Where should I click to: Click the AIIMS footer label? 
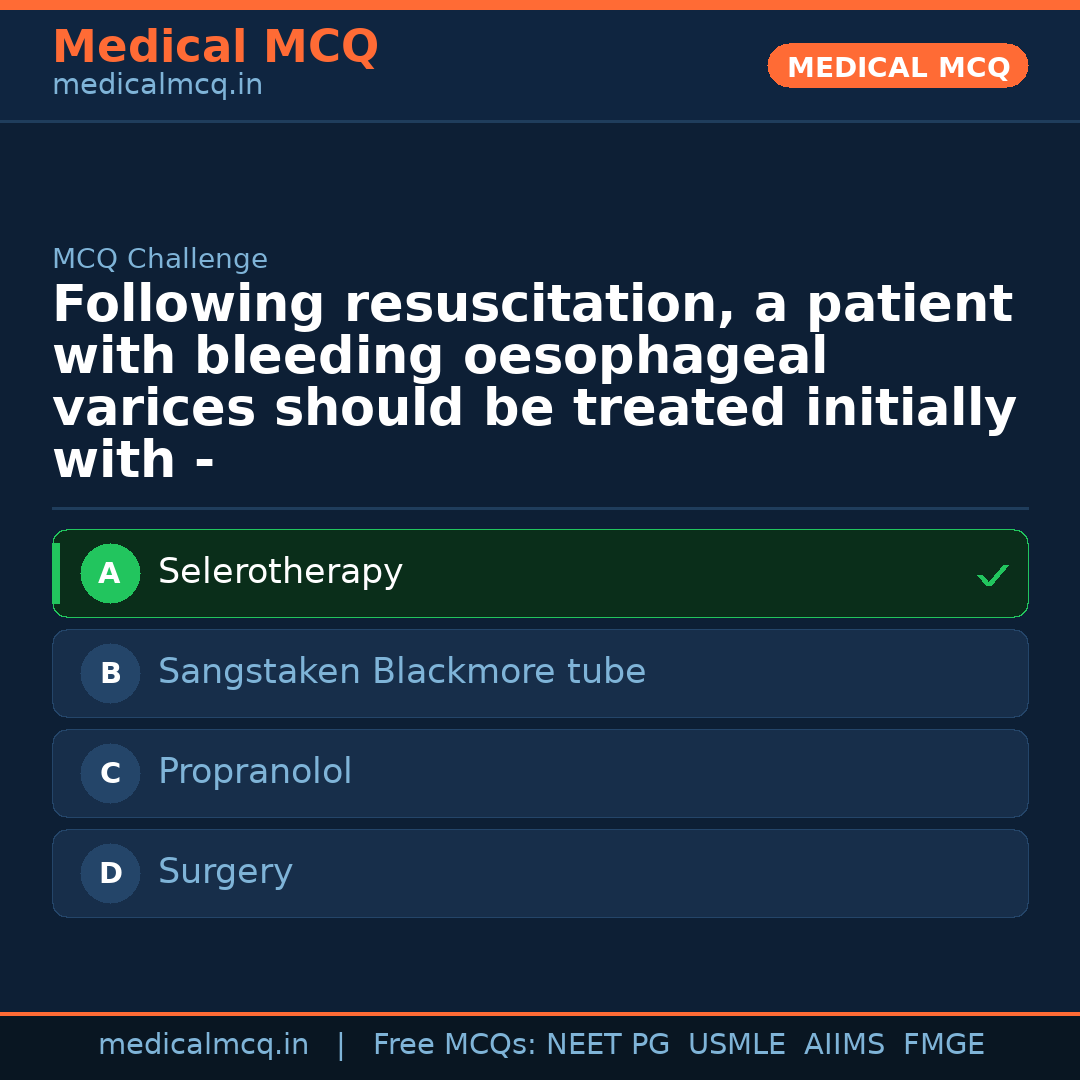[844, 1045]
